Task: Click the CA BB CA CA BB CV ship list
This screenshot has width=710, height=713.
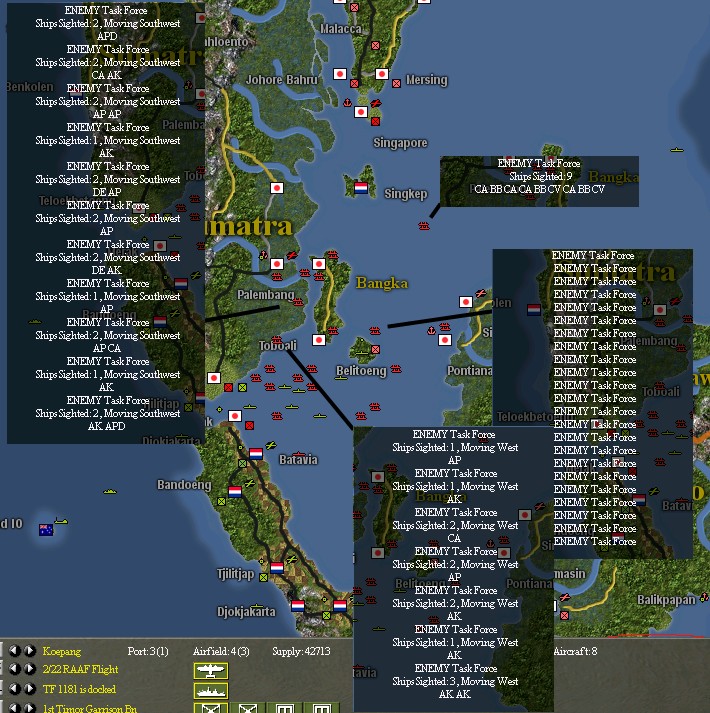Action: point(539,189)
